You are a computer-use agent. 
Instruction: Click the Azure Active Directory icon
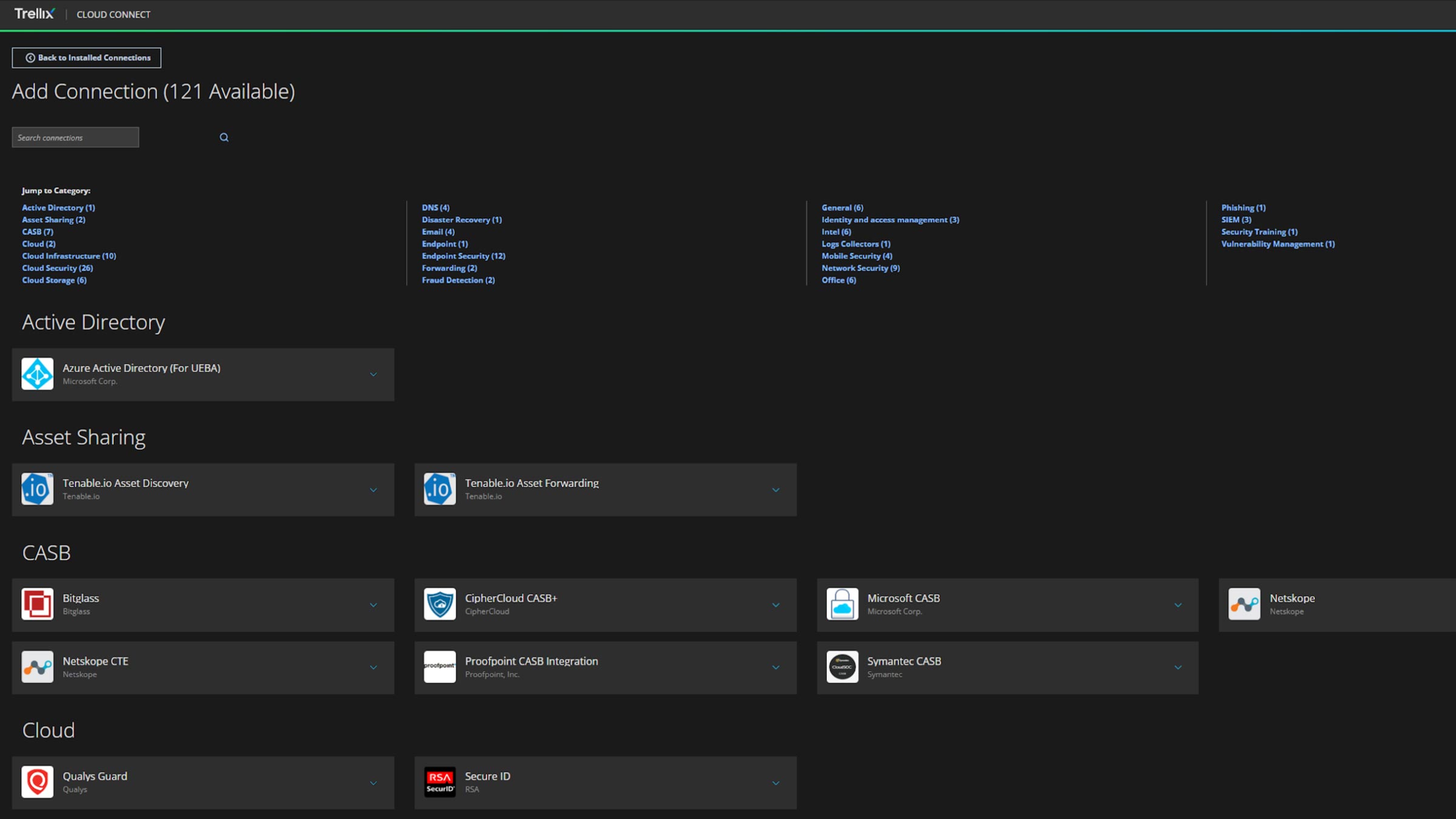pyautogui.click(x=38, y=374)
